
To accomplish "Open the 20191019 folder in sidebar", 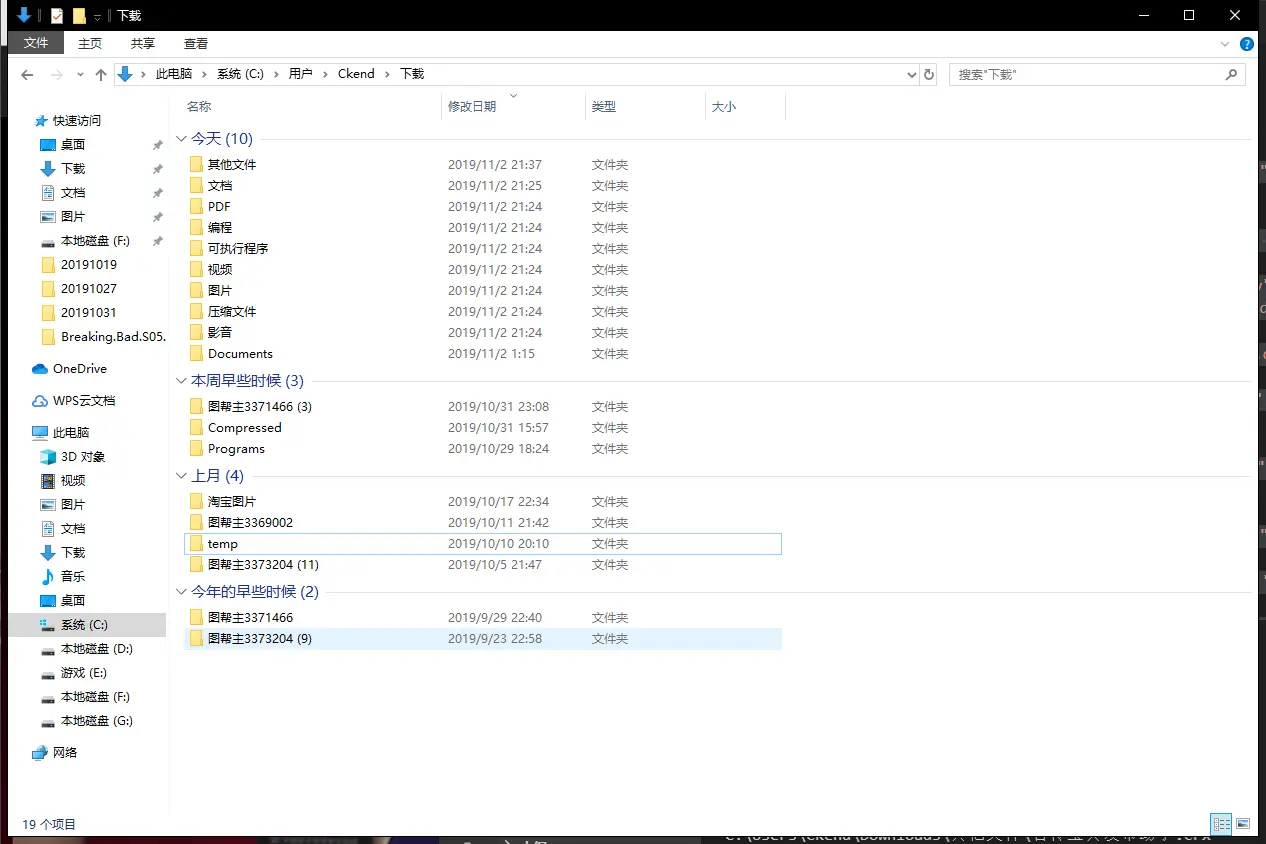I will click(88, 264).
